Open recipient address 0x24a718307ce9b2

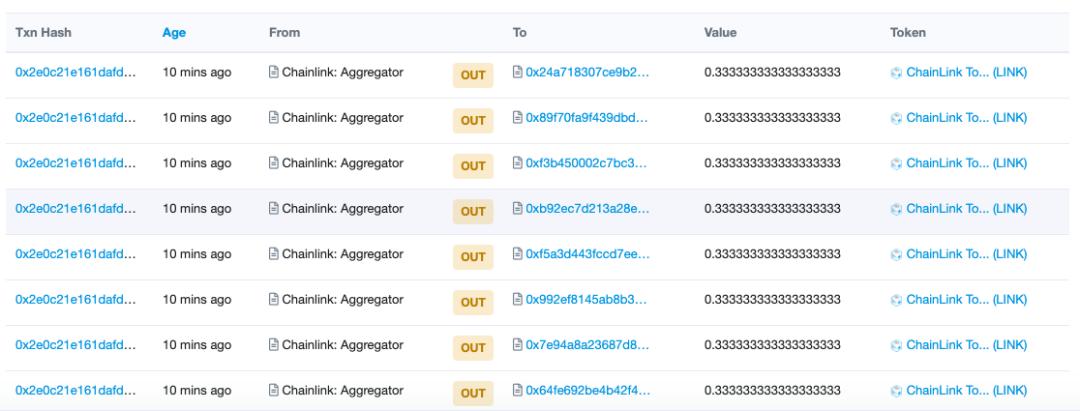point(588,72)
